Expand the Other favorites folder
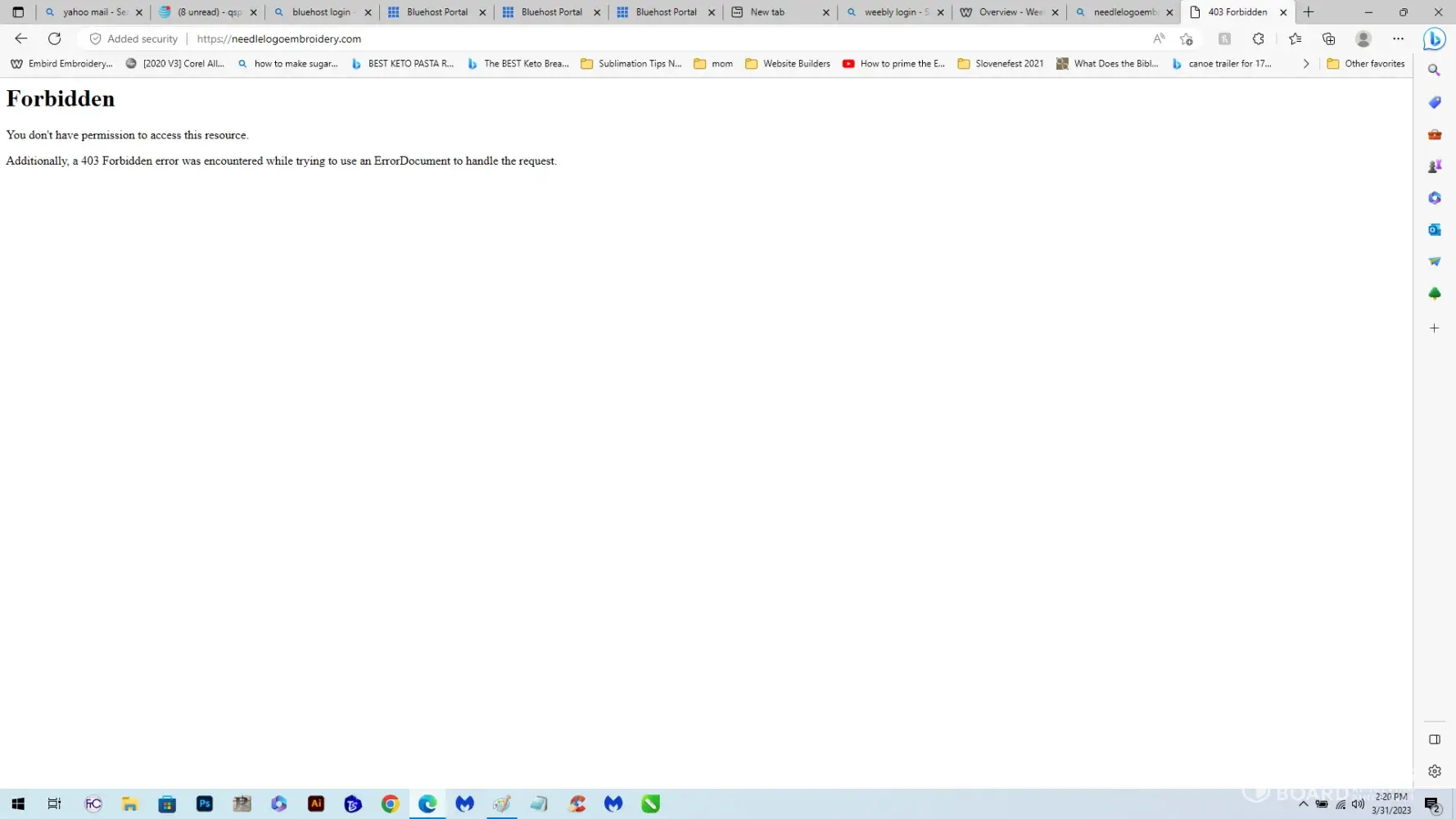The image size is (1456, 819). (1366, 64)
